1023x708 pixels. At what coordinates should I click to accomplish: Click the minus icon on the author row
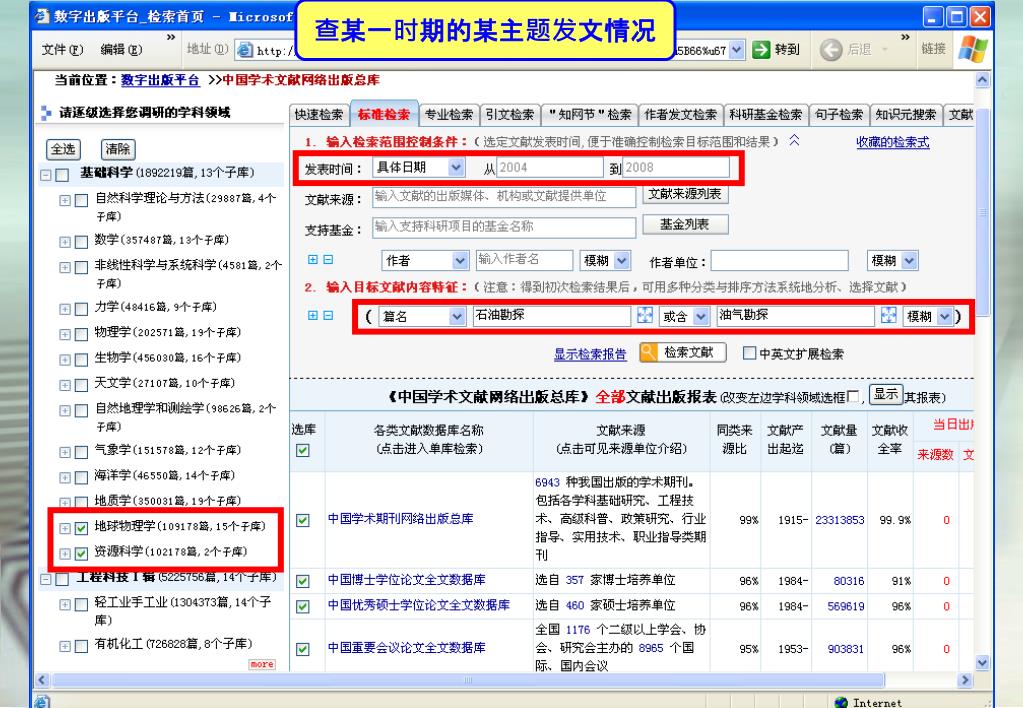tap(328, 259)
